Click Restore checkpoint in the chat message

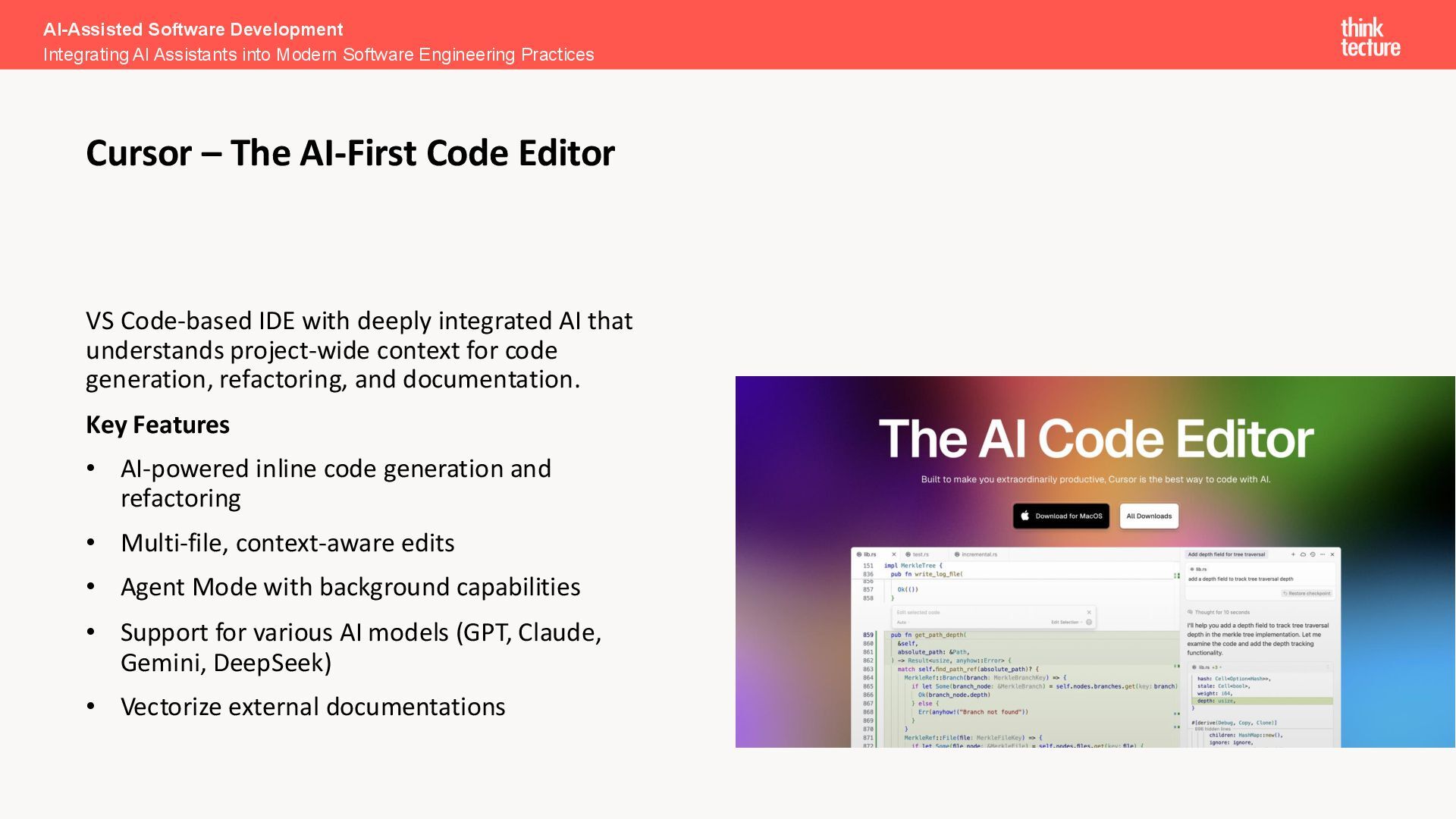click(x=1307, y=593)
